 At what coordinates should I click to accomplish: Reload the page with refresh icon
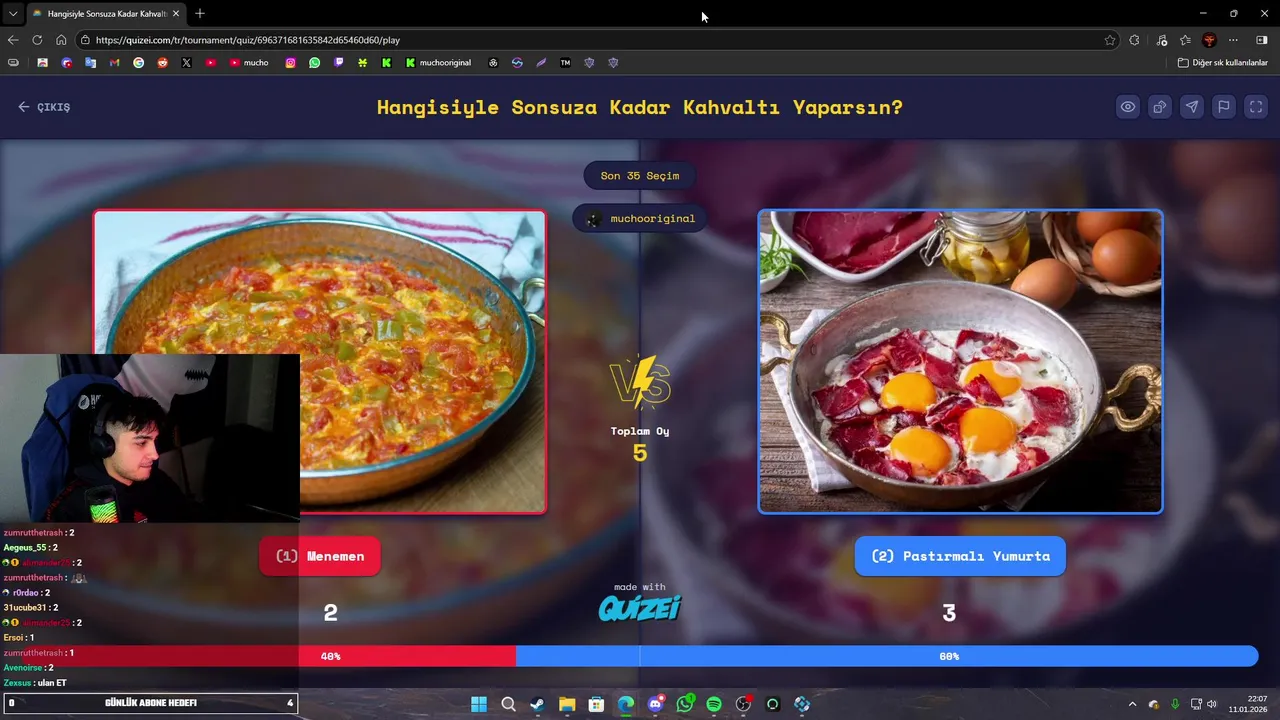coord(37,40)
